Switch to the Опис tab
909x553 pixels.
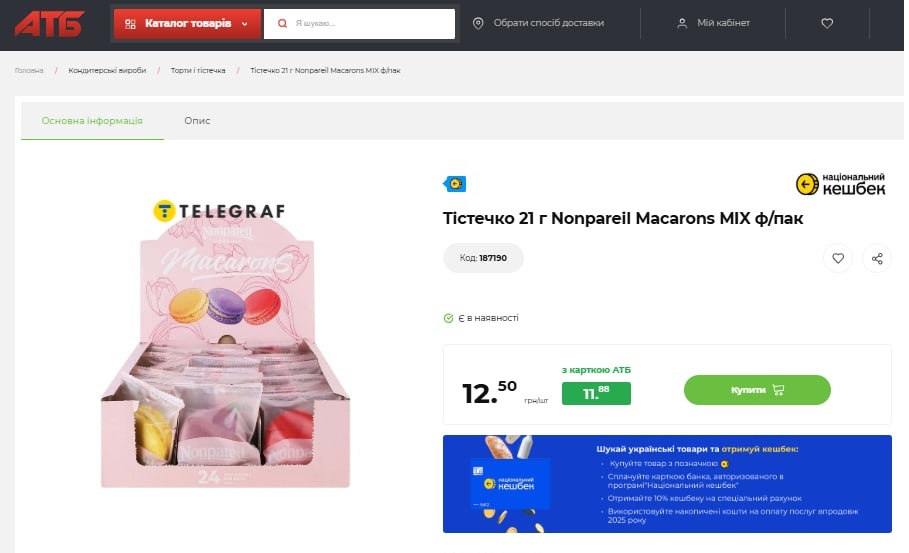click(x=197, y=121)
